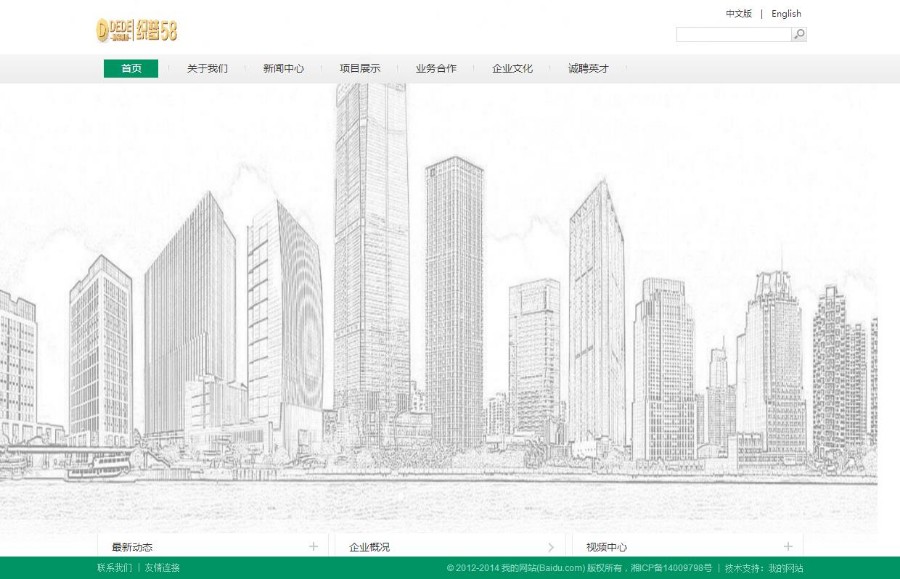The height and width of the screenshot is (579, 900).
Task: Click the 最新动态 panel heading
Action: tap(132, 547)
